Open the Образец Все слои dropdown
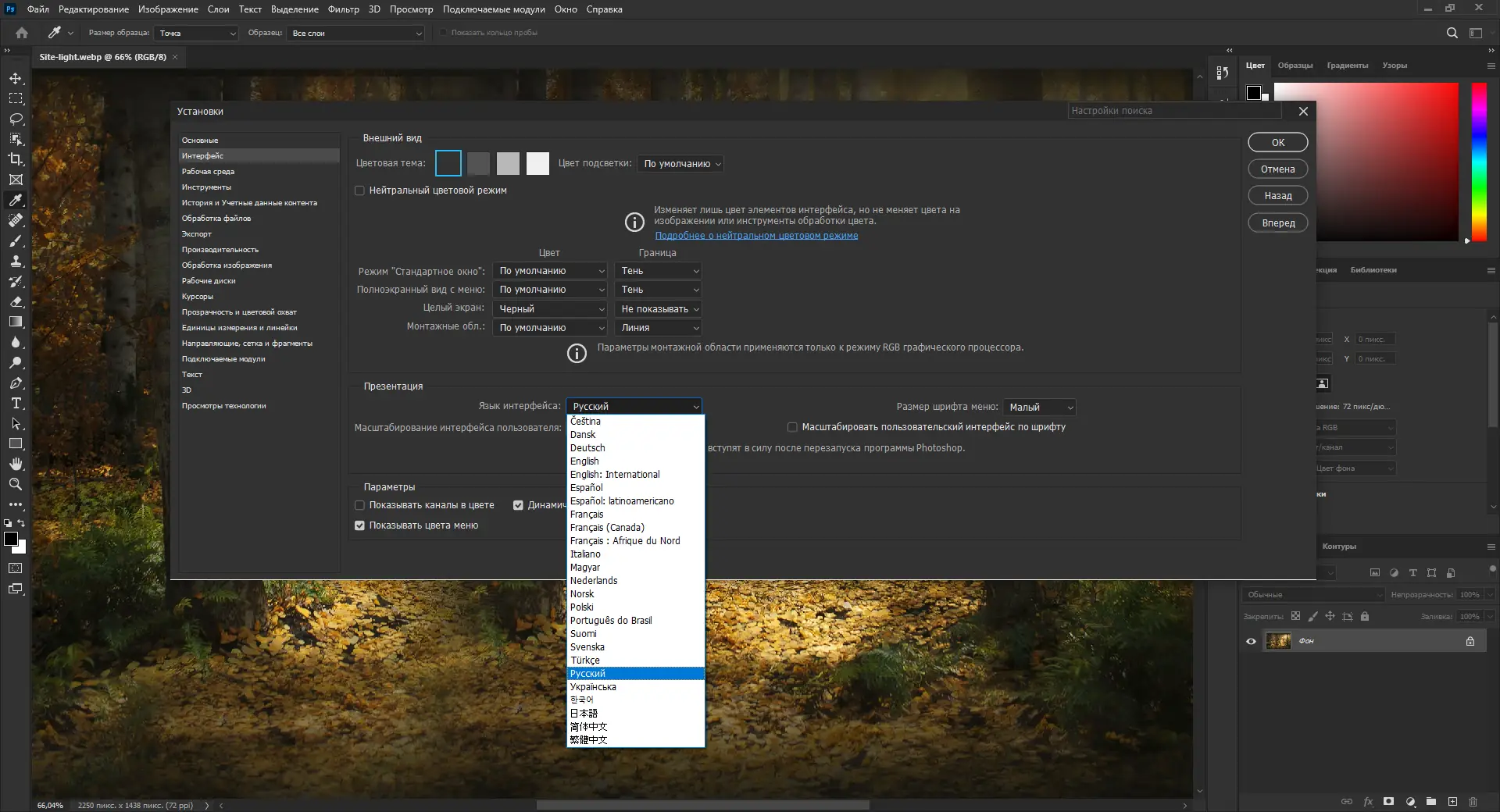1500x812 pixels. [355, 33]
